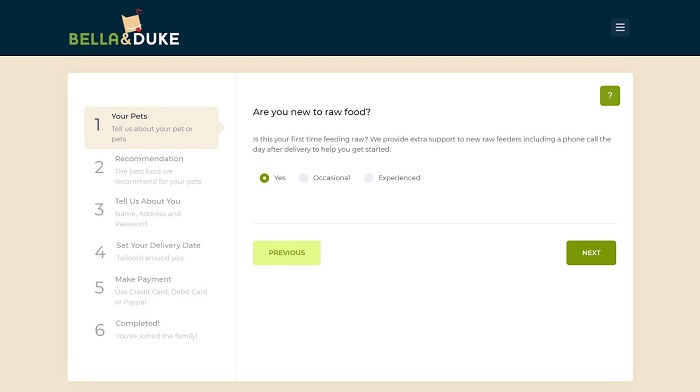700x392 pixels.
Task: Go back with the Previous button
Action: 287,253
